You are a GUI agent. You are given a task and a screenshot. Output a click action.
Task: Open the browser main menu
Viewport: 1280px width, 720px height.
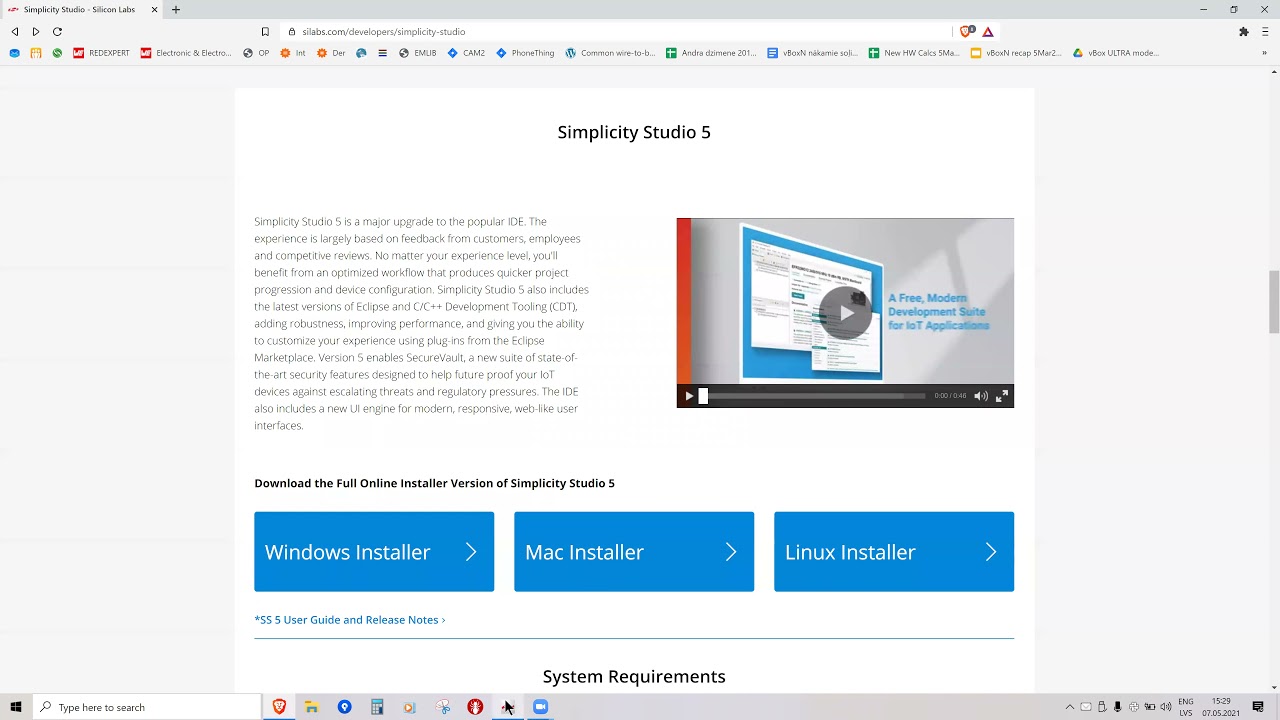coord(1265,31)
